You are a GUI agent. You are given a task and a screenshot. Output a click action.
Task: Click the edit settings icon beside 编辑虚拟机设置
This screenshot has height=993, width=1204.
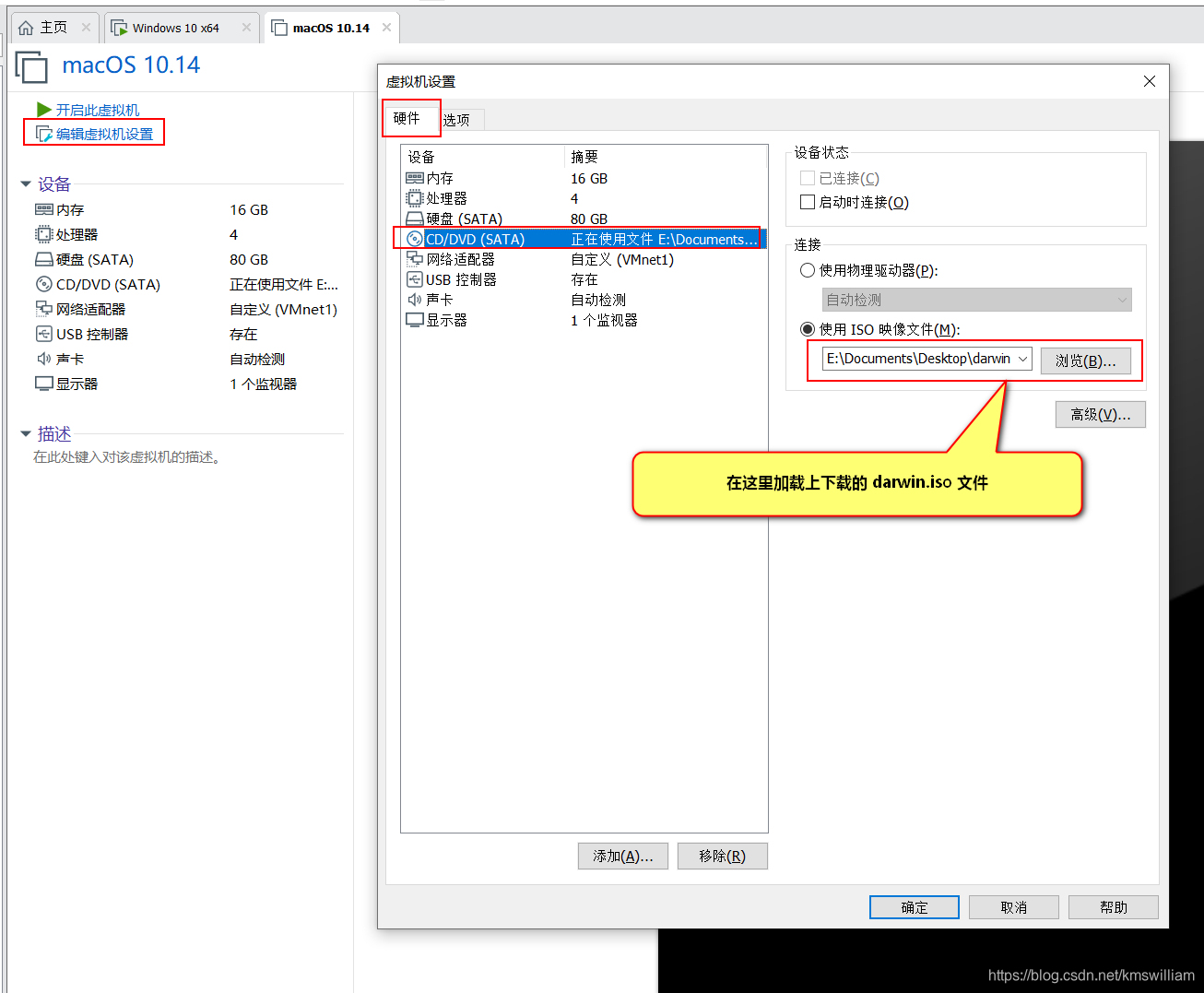tap(44, 134)
